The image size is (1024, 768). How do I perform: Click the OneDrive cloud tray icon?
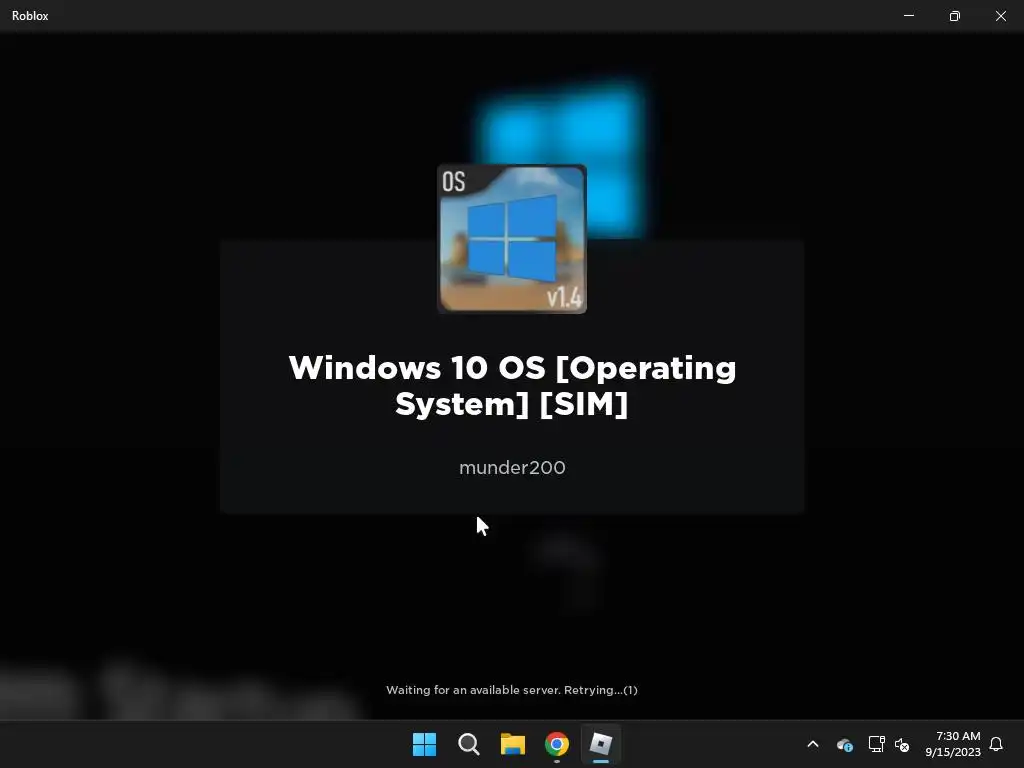(x=845, y=744)
